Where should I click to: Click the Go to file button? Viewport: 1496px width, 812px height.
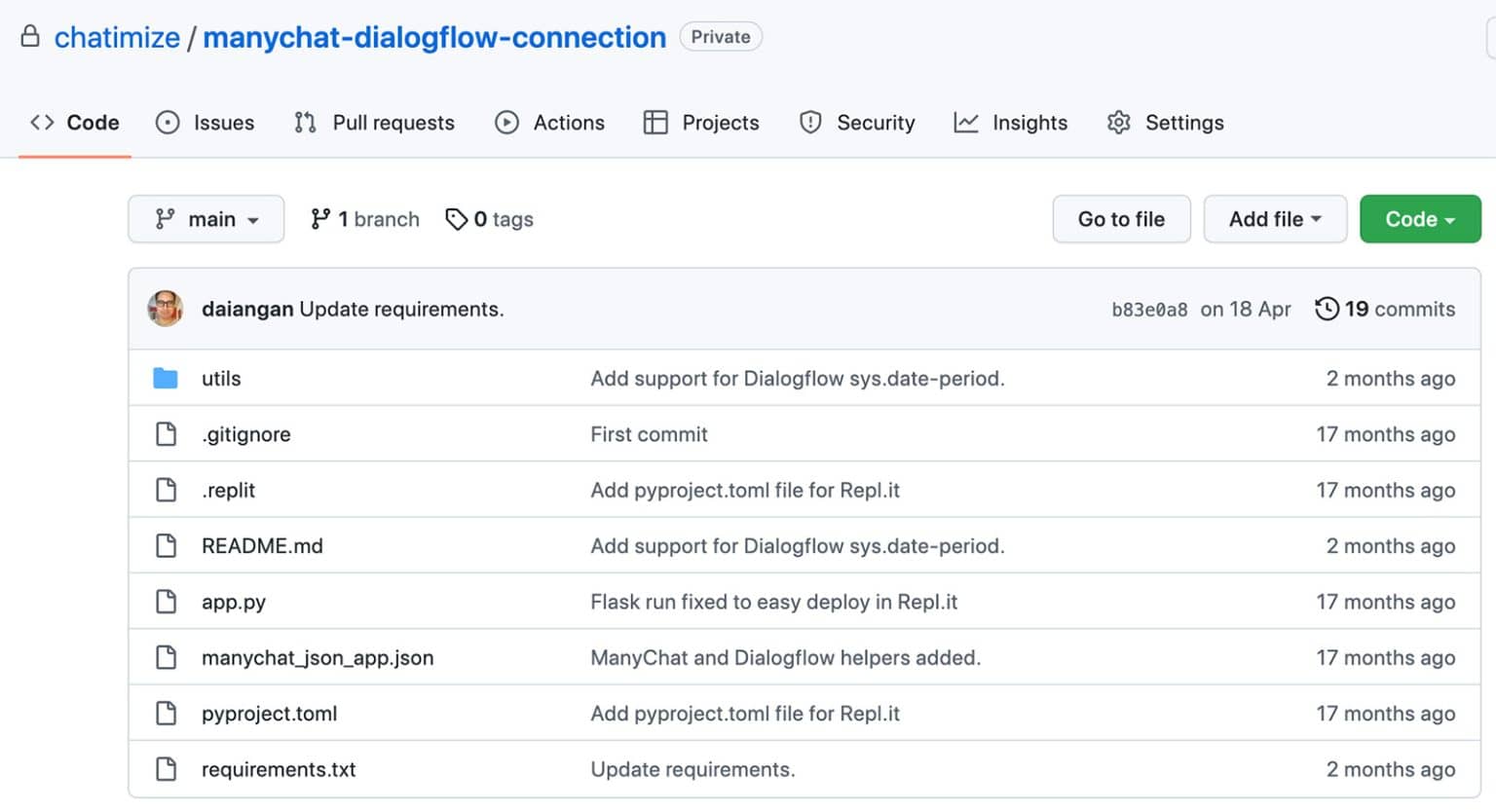click(x=1122, y=219)
